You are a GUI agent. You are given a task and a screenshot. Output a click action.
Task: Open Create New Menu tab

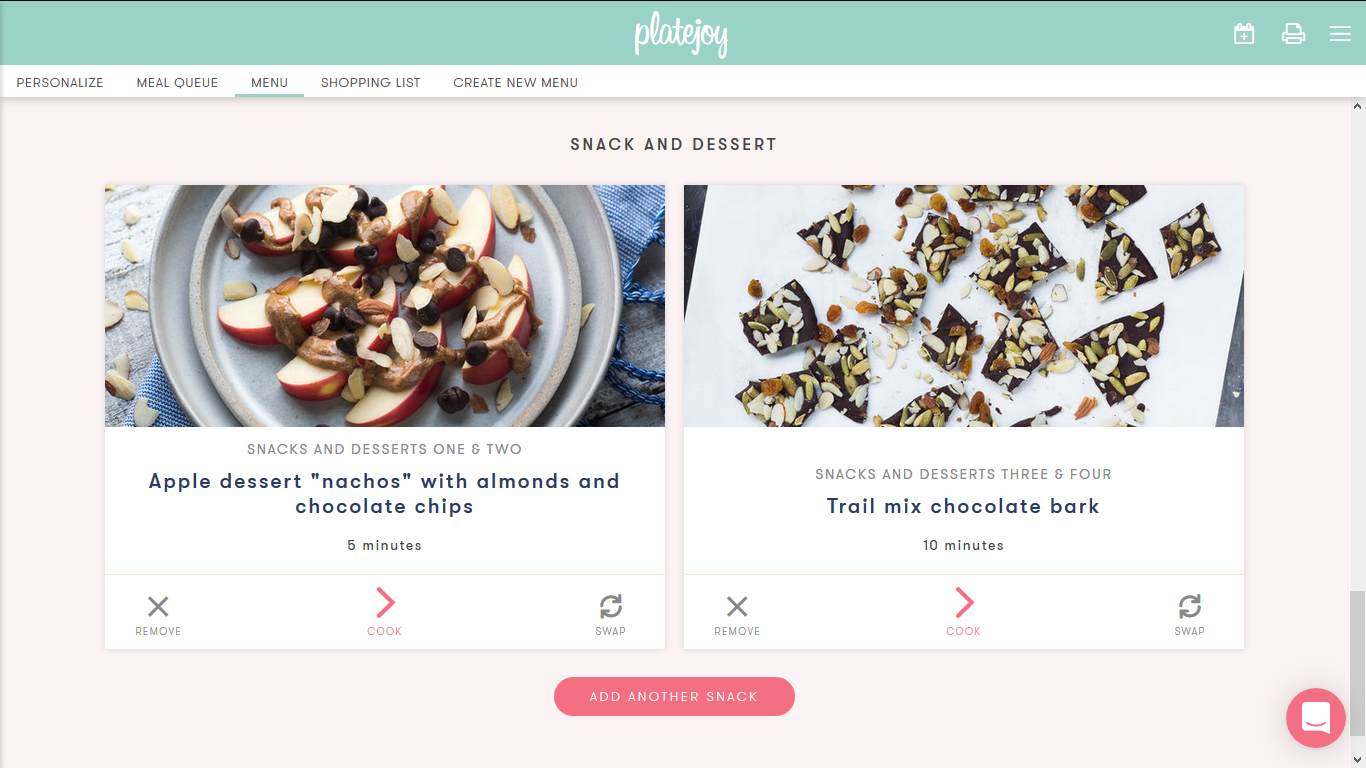(516, 82)
